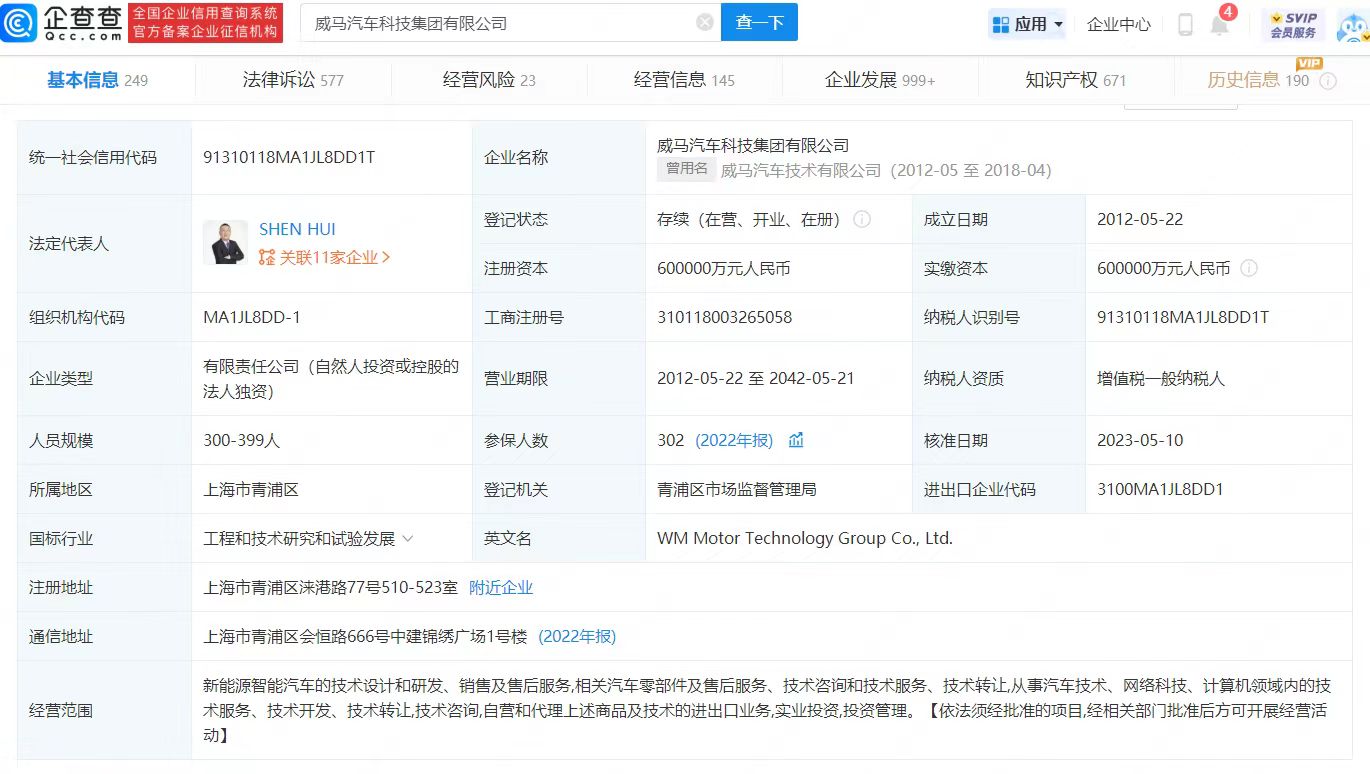The image size is (1370, 774).
Task: Click English name WM Motor Technology Group
Action: click(x=805, y=538)
